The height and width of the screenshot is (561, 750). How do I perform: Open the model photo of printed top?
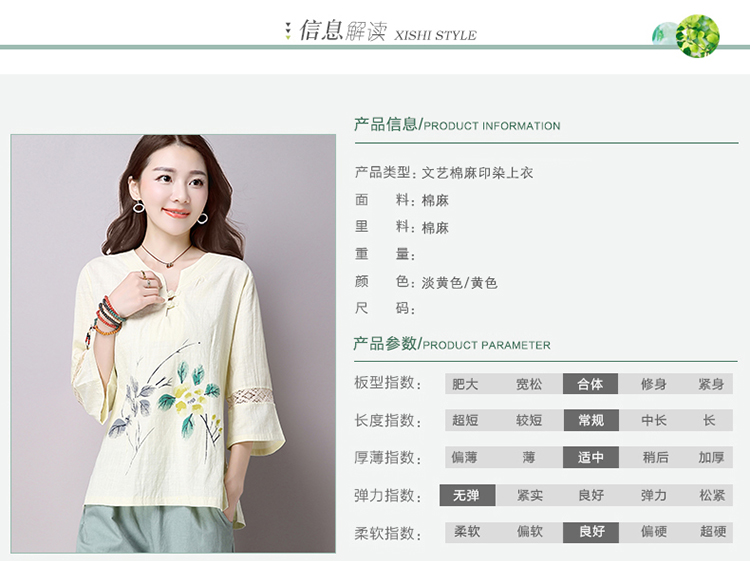click(173, 343)
